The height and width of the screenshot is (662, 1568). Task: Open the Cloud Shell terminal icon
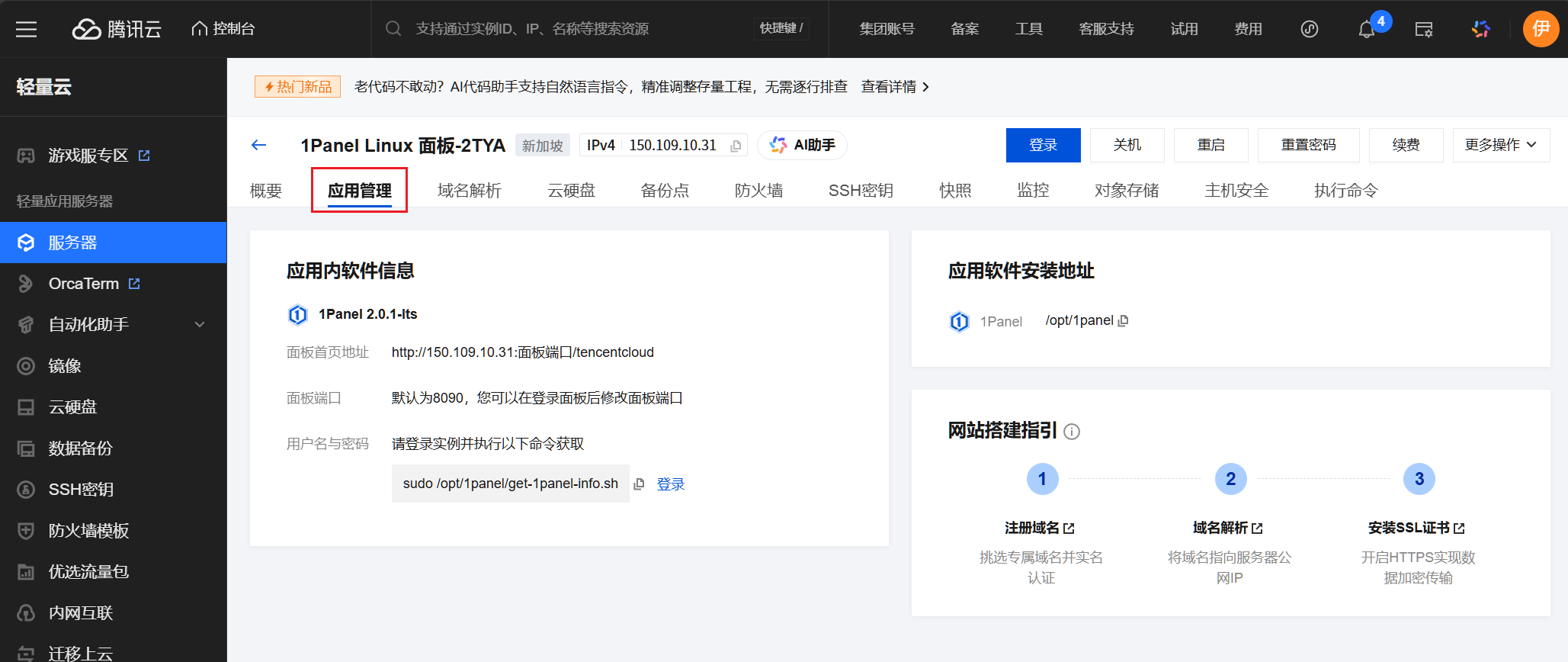tap(1424, 29)
